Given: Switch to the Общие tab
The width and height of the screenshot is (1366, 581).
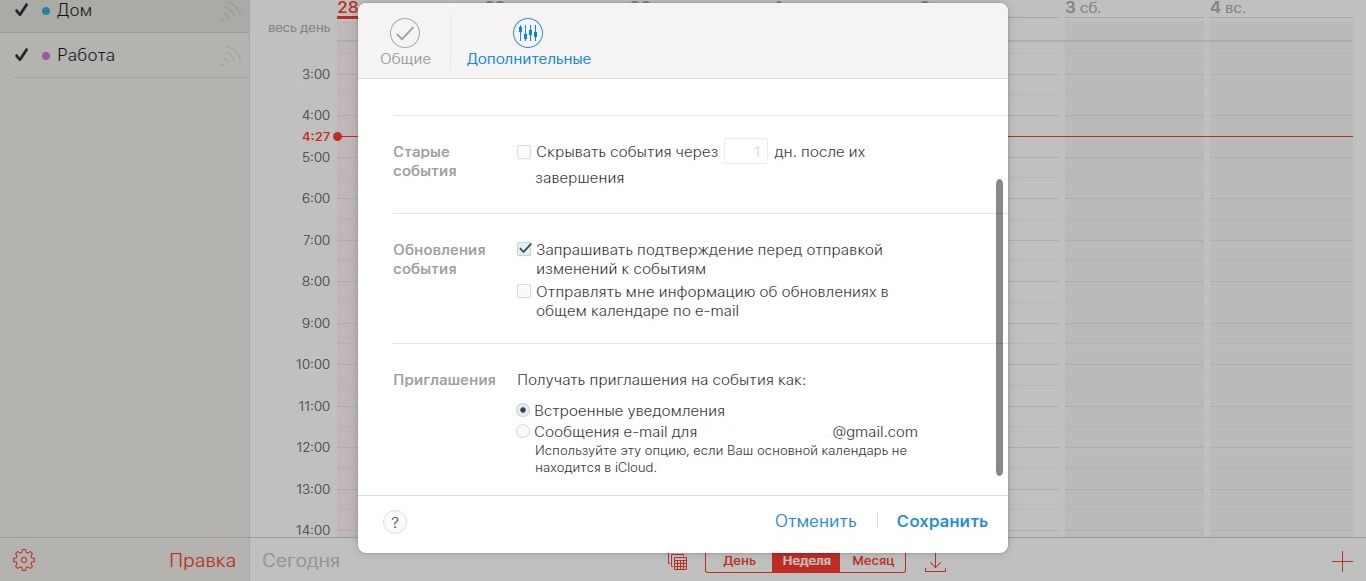Looking at the screenshot, I should 405,43.
